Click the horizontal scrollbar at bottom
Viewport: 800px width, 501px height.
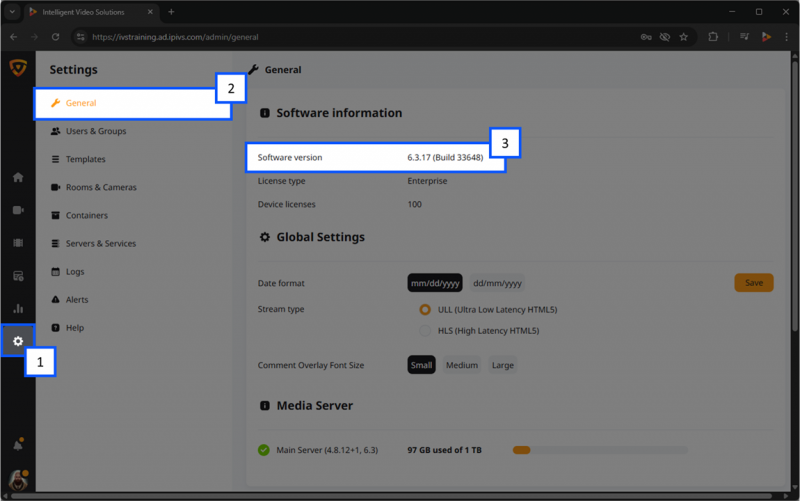tap(391, 496)
